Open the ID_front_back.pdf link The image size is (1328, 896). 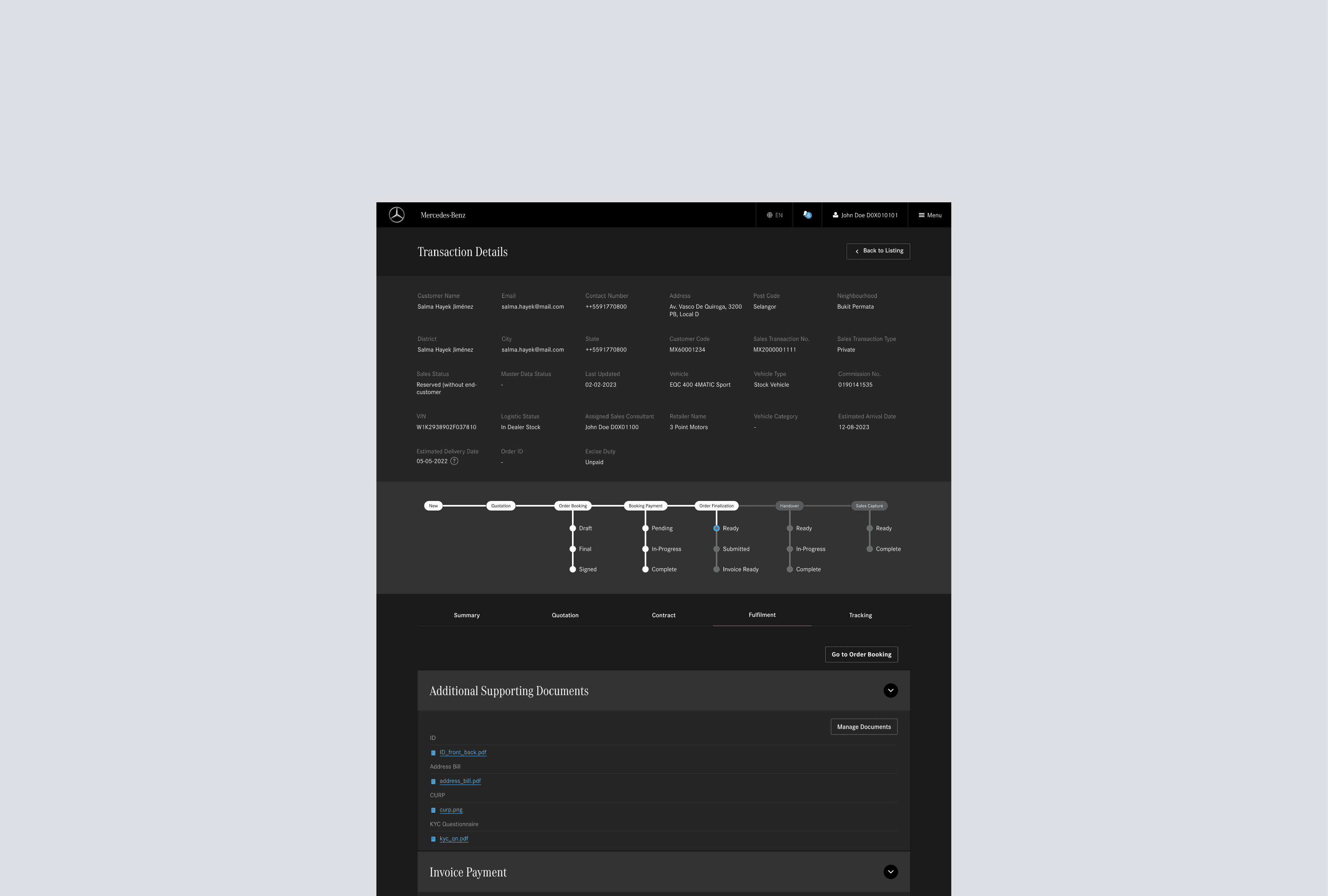point(463,753)
